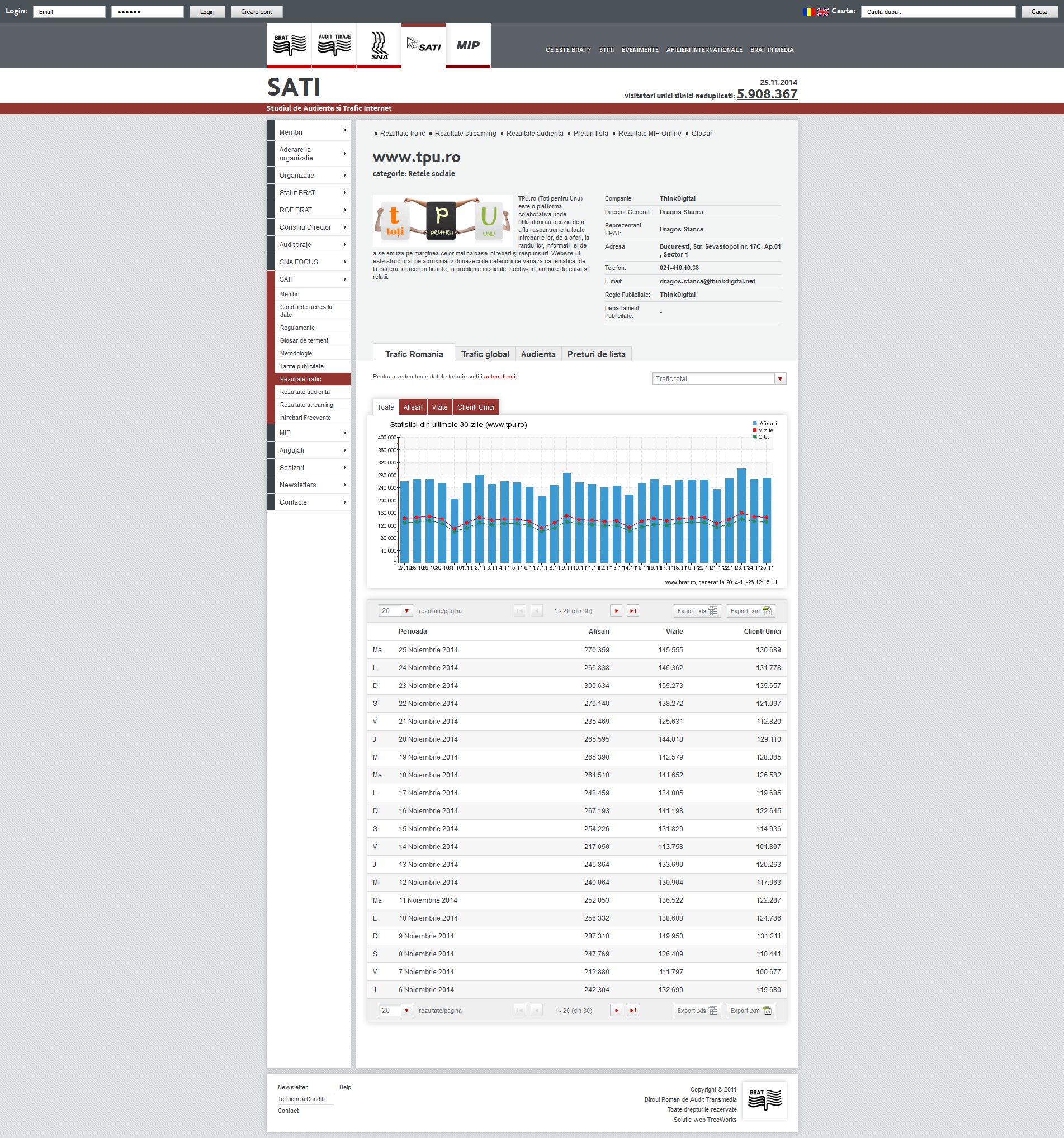Open the BRAT logo tab

[289, 45]
